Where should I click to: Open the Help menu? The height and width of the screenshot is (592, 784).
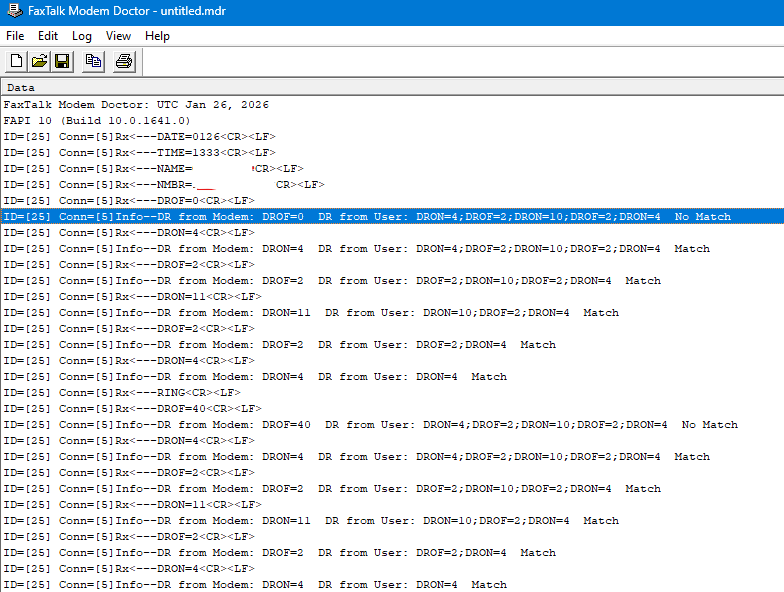[x=157, y=36]
